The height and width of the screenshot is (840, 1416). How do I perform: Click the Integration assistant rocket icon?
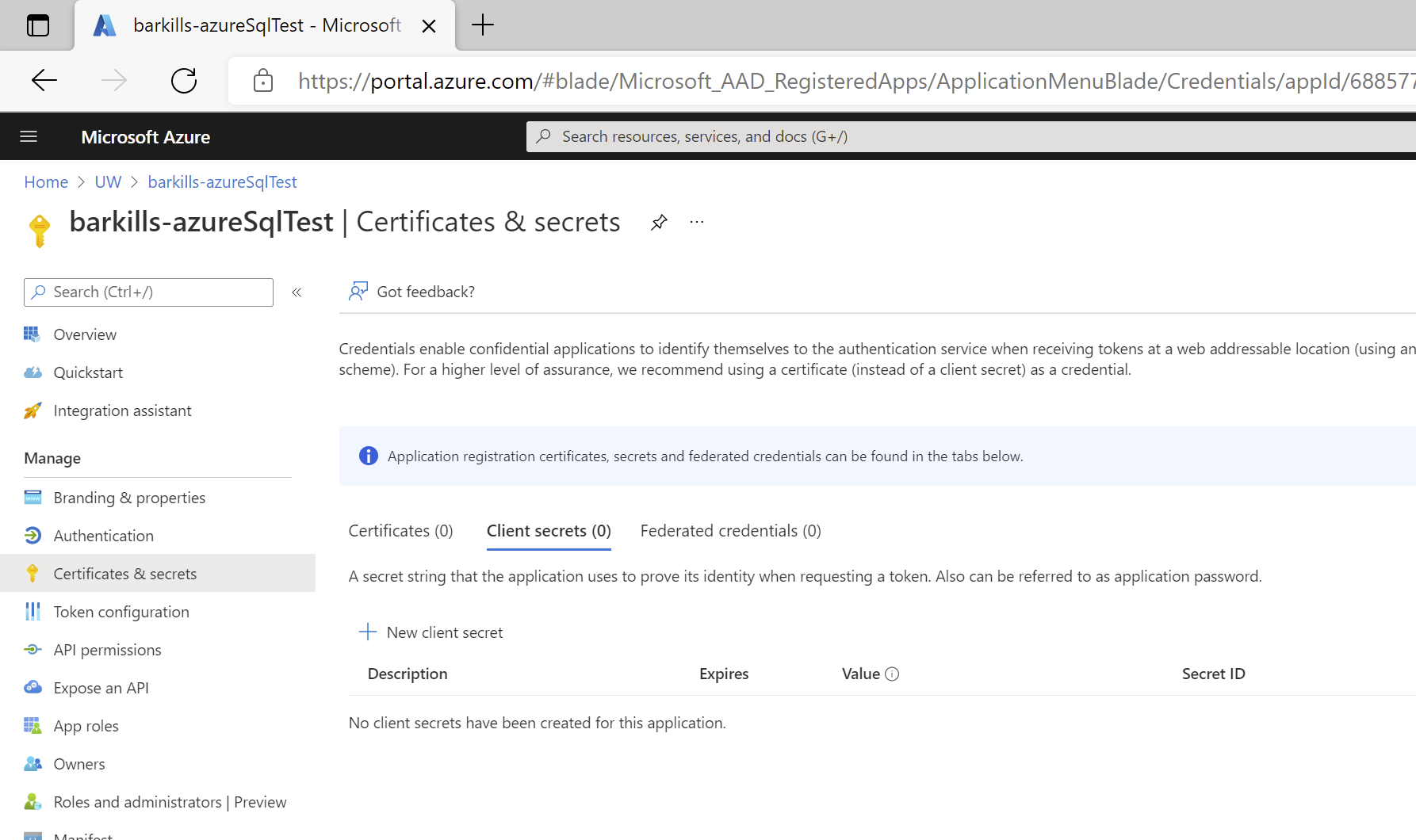[x=33, y=410]
